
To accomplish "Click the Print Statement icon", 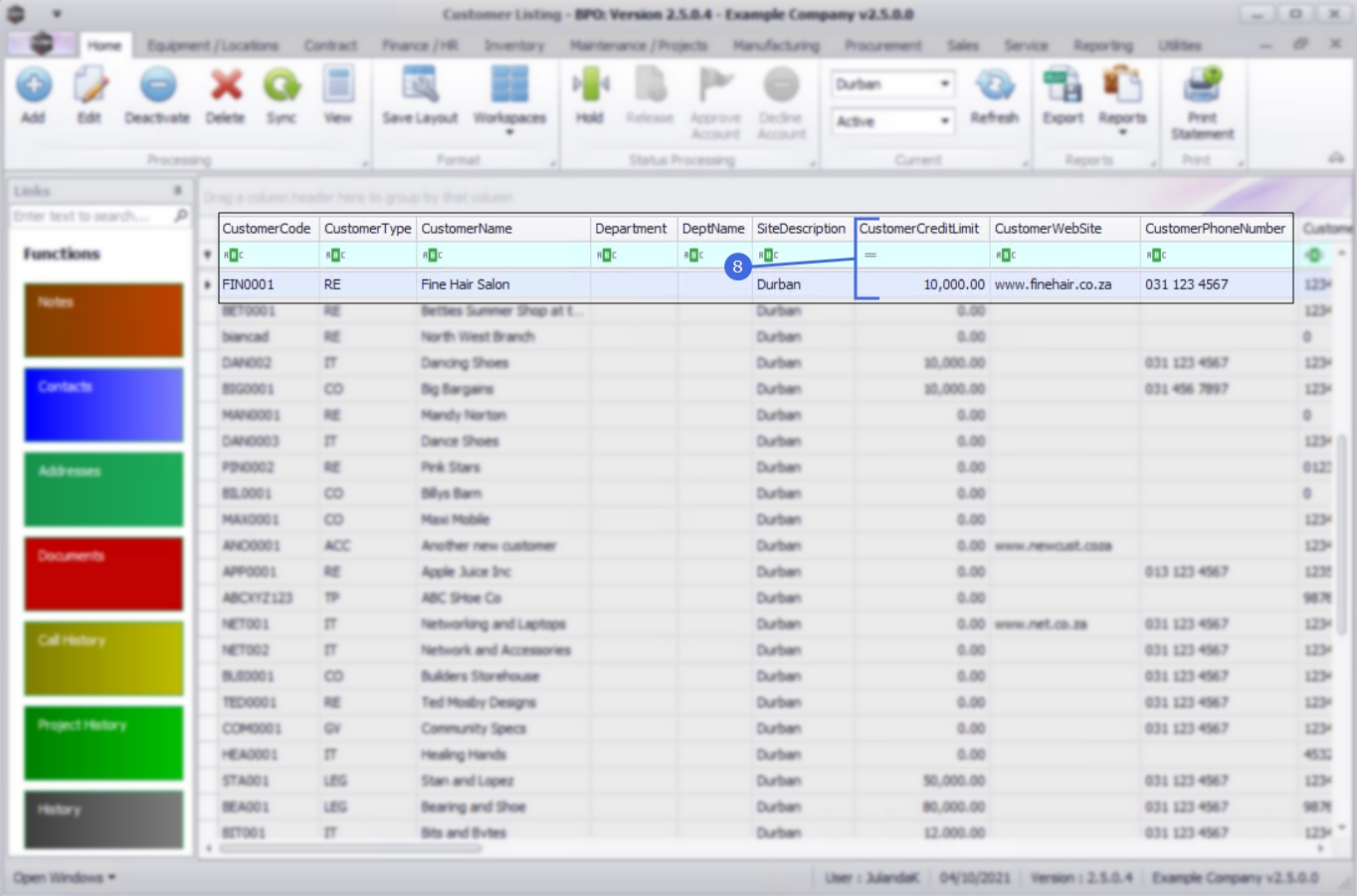I will (1202, 86).
